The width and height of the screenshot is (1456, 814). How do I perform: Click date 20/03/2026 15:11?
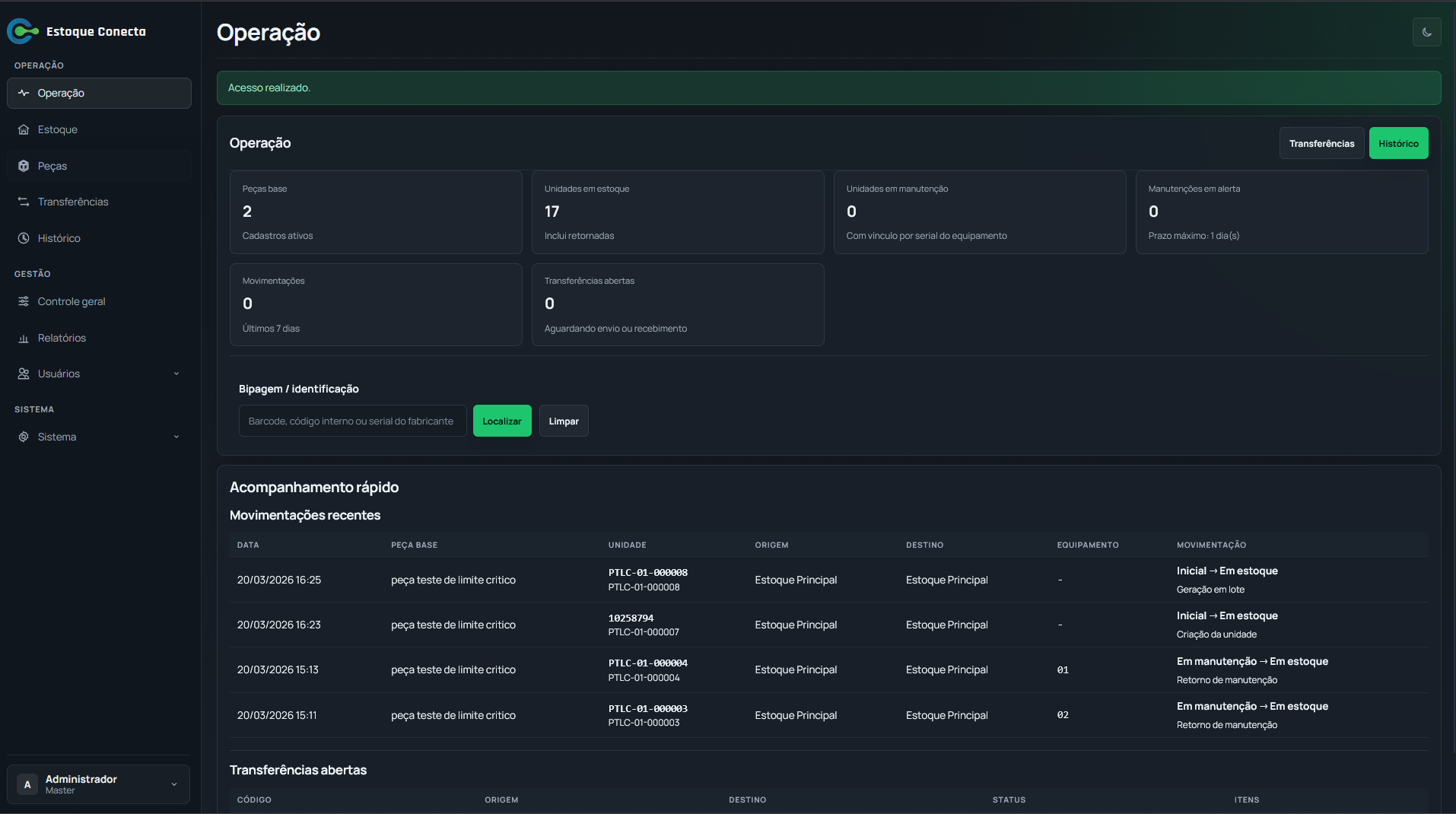(x=277, y=715)
